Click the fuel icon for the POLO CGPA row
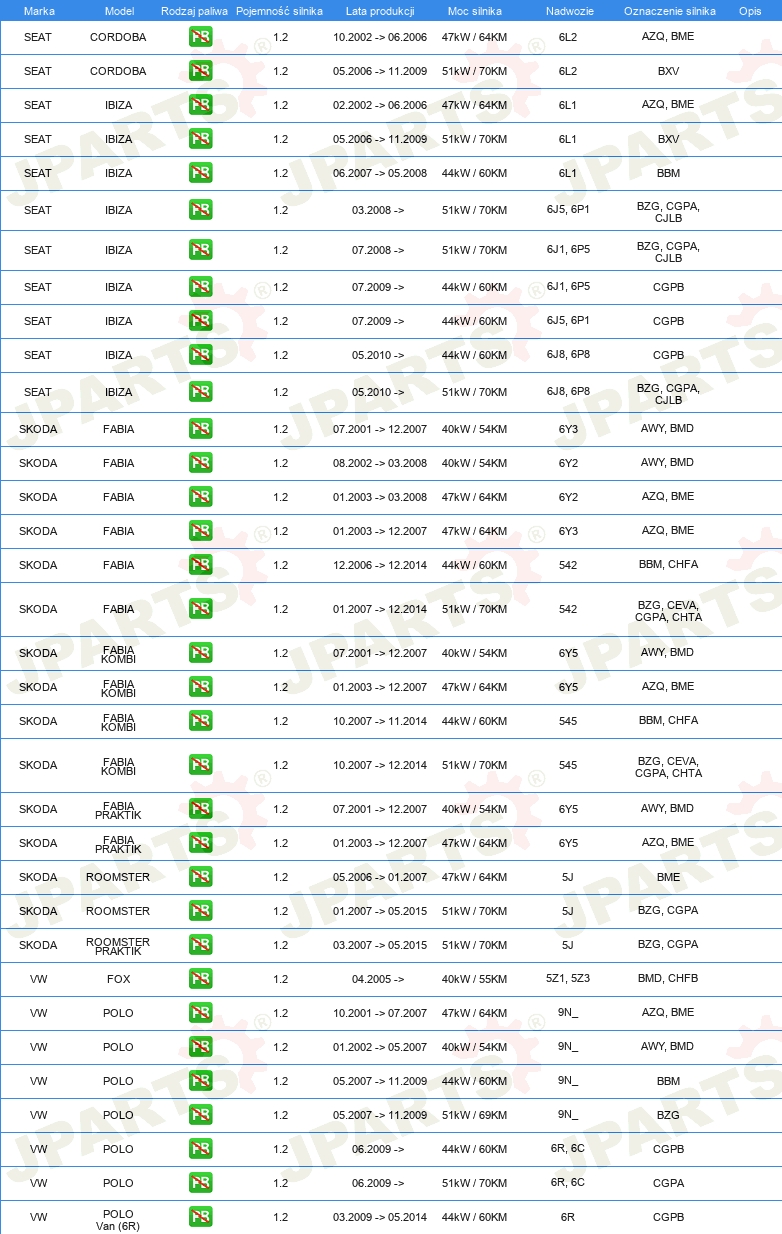Viewport: 782px width, 1234px height. 200,1183
